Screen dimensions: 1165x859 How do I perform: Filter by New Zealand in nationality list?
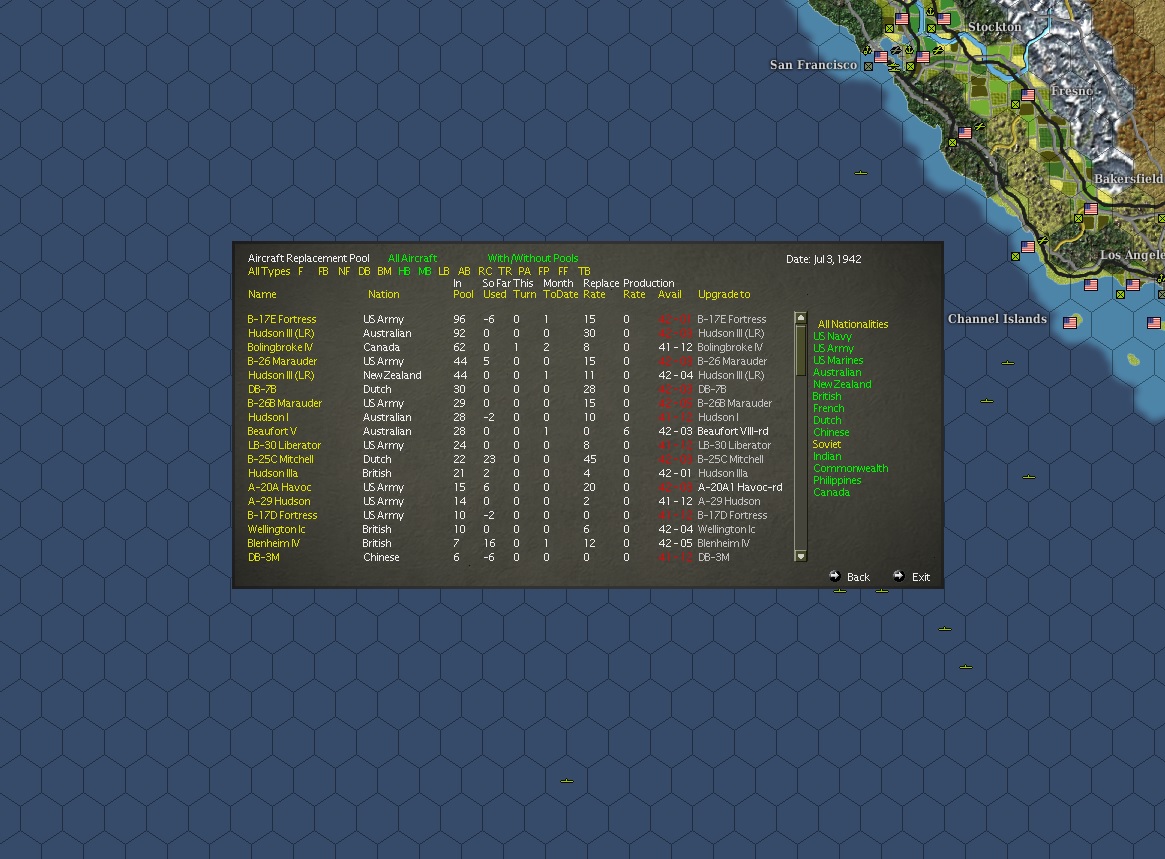click(842, 384)
